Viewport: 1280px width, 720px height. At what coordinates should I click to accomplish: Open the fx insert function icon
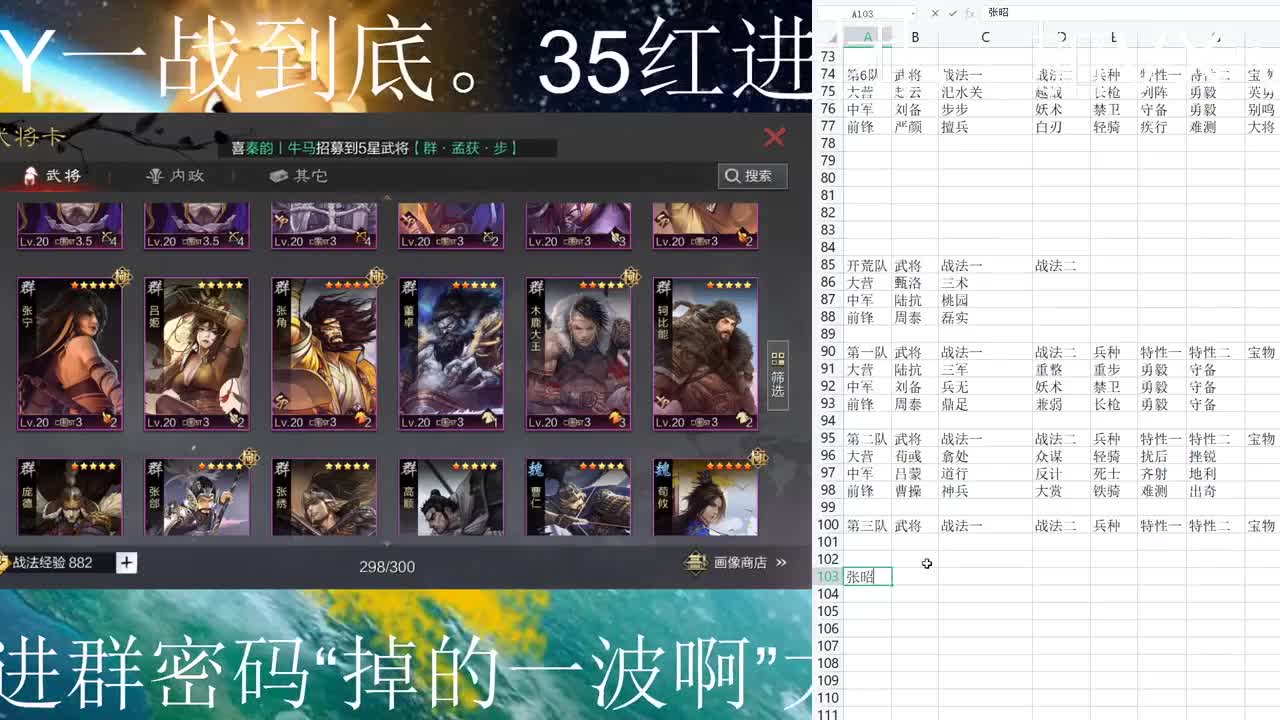tap(970, 13)
